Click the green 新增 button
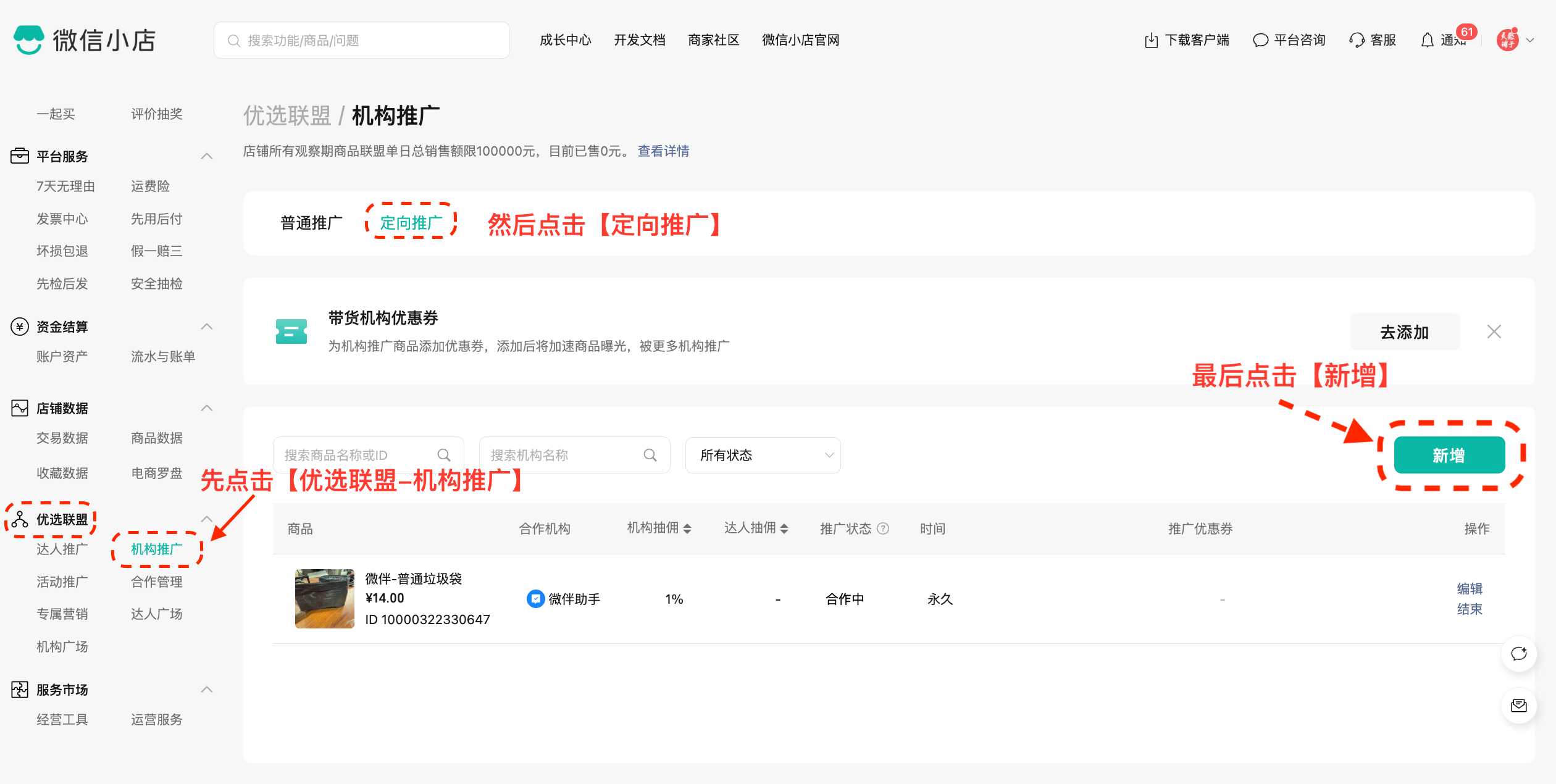The height and width of the screenshot is (784, 1556). click(x=1449, y=455)
